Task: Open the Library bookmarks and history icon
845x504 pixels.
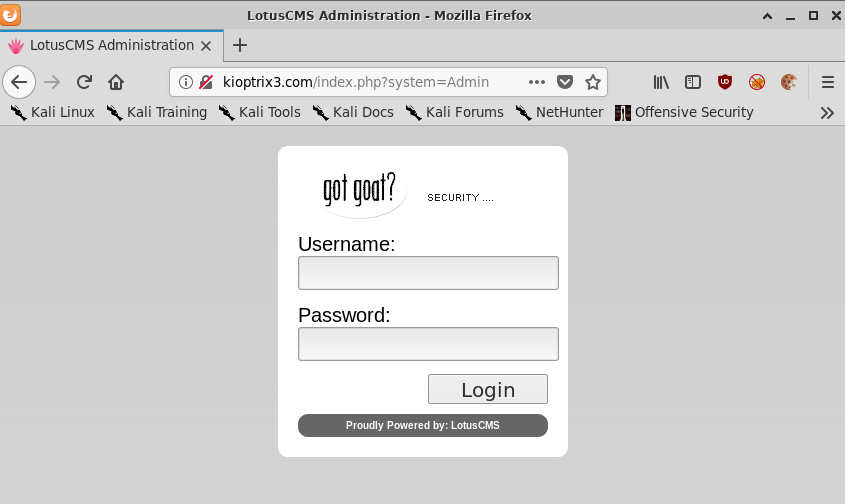Action: click(661, 82)
